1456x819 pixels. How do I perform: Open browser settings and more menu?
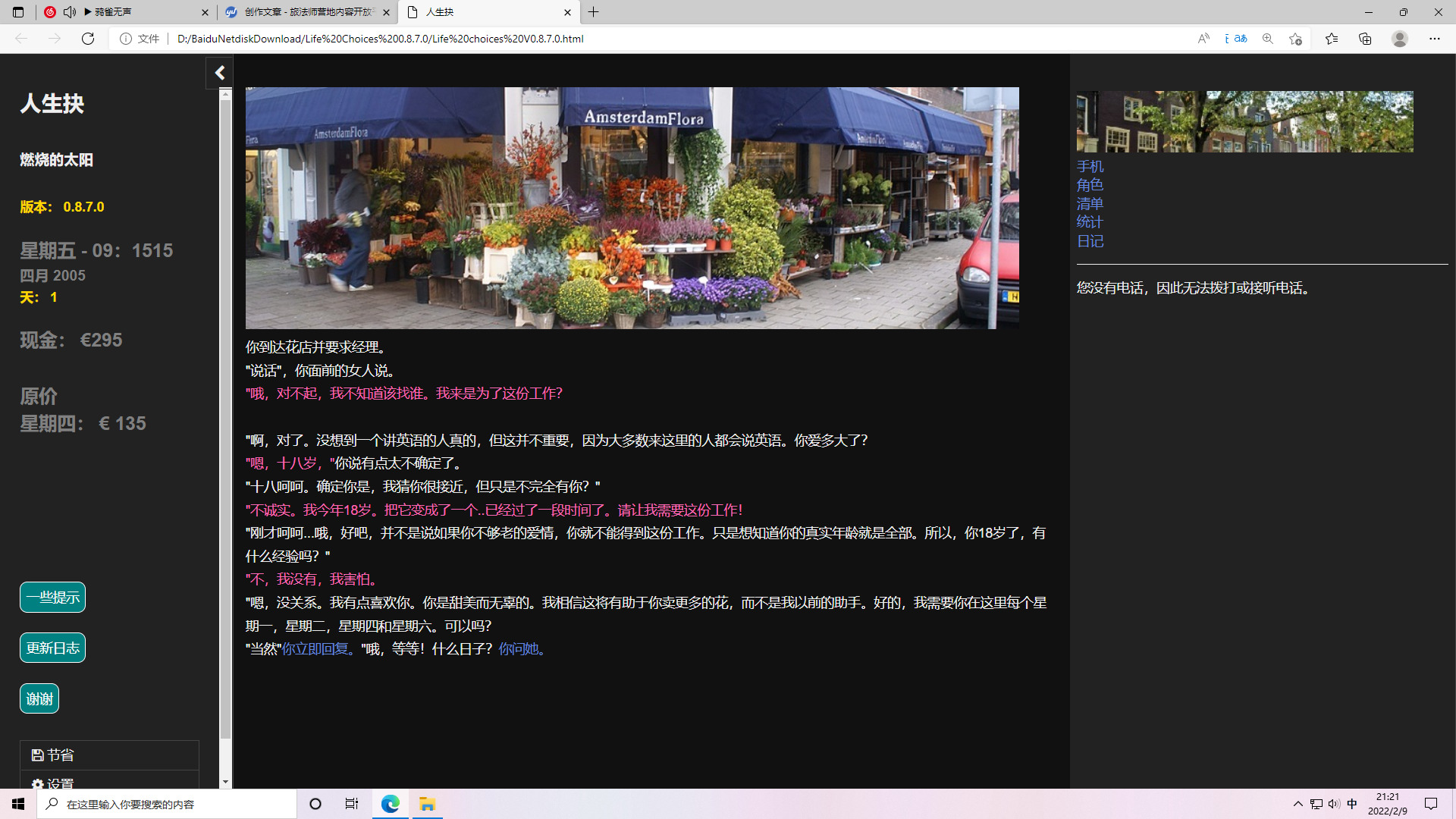click(1434, 39)
